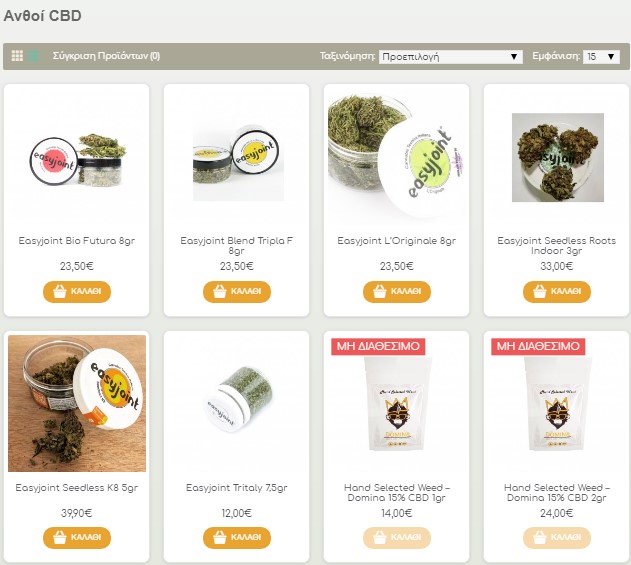
Task: Add Easyjoint Seedless K8 5gr to basket
Action: (77, 538)
